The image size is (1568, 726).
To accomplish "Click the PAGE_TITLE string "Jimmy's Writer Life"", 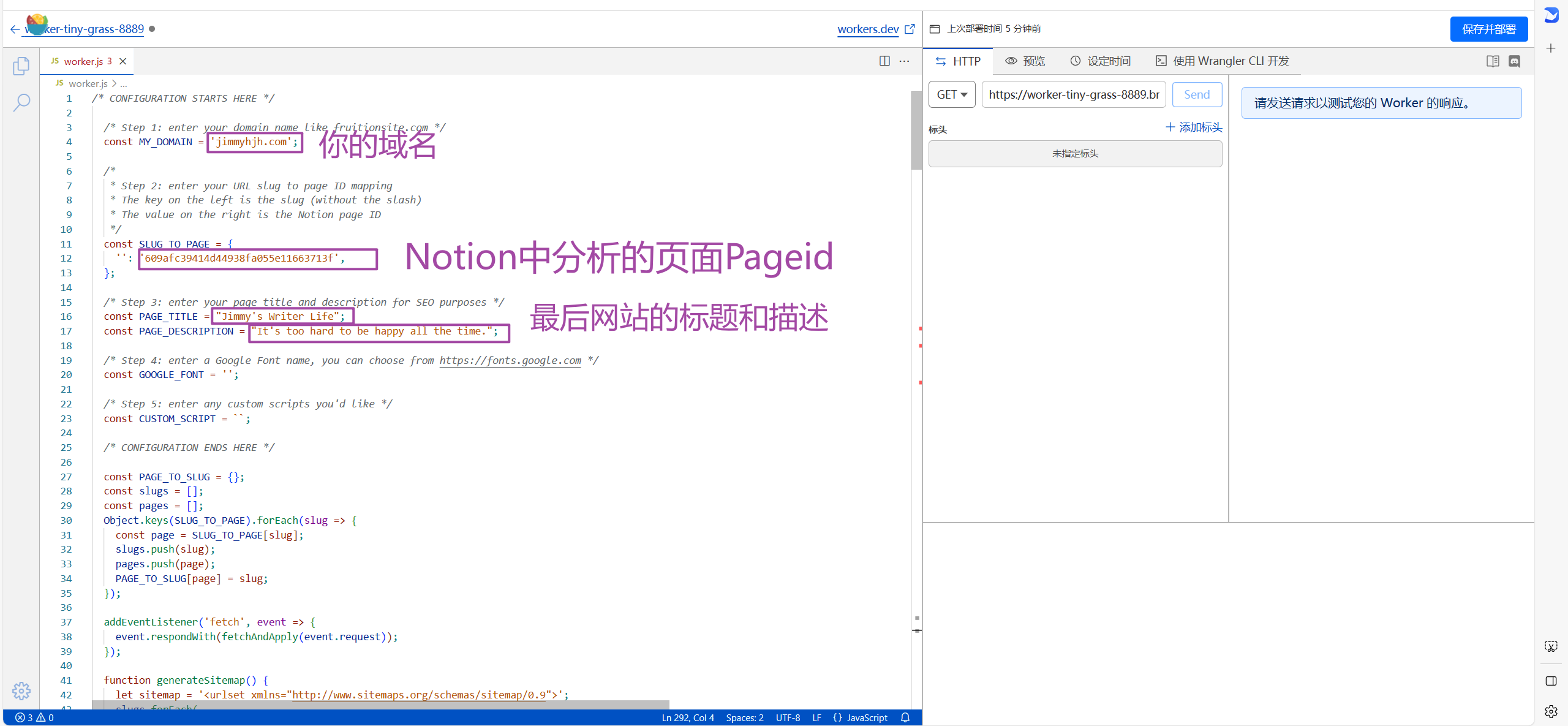I will tap(277, 316).
